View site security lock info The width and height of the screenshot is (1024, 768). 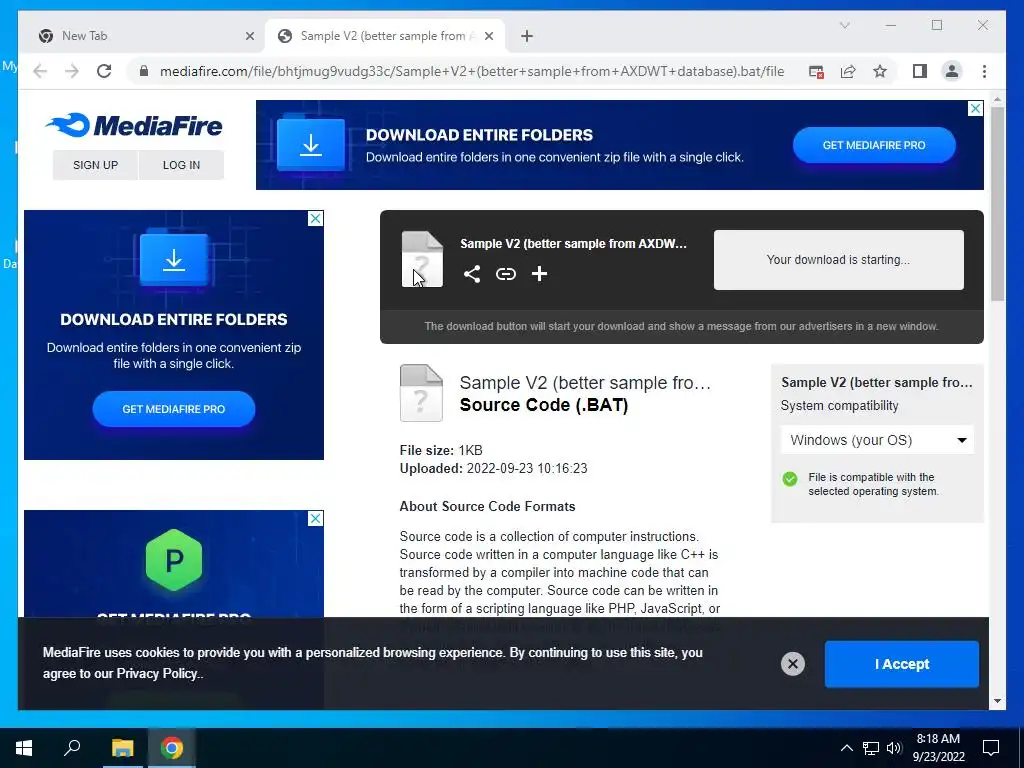click(x=144, y=71)
